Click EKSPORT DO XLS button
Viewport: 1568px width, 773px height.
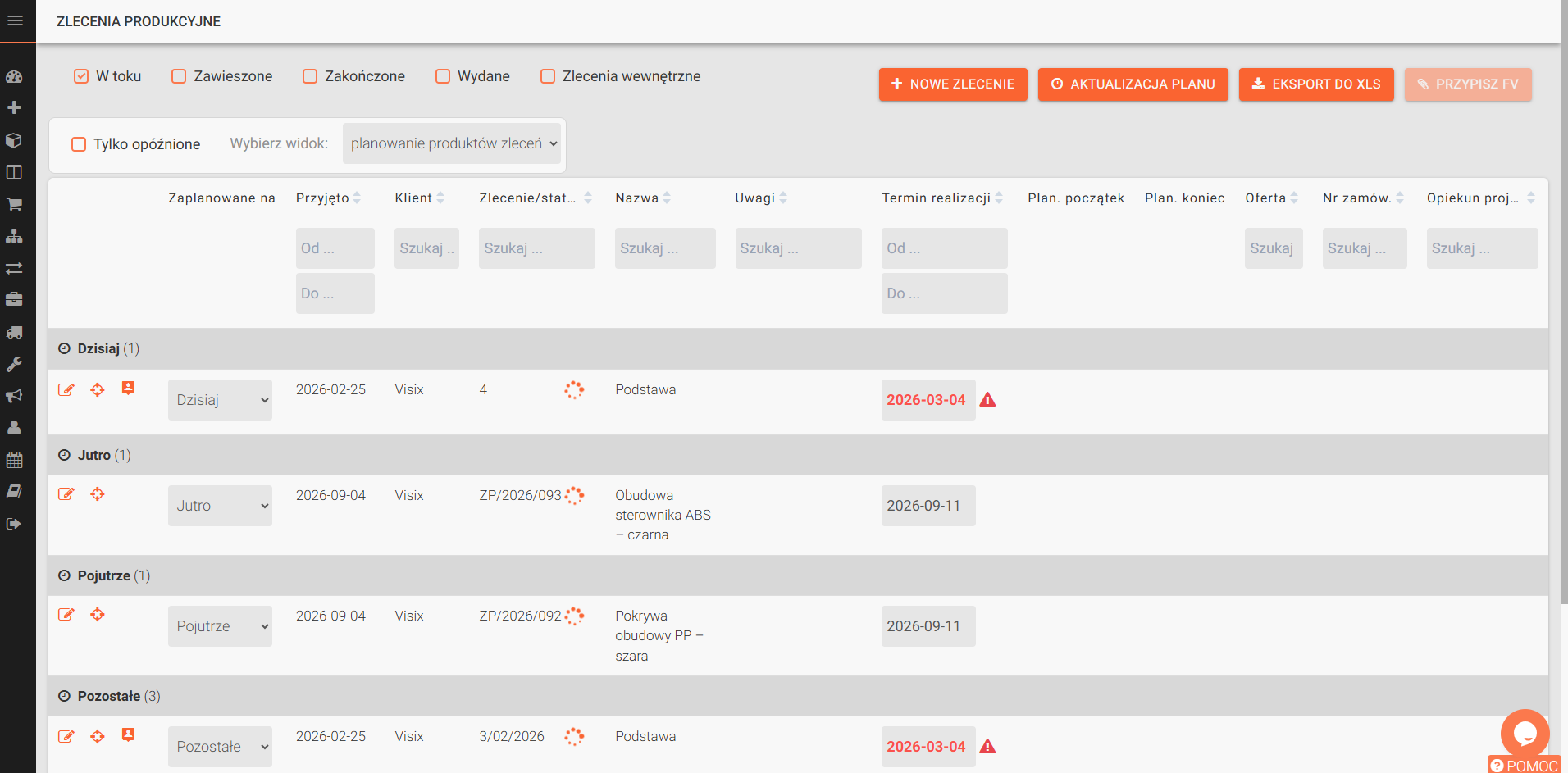(x=1316, y=84)
